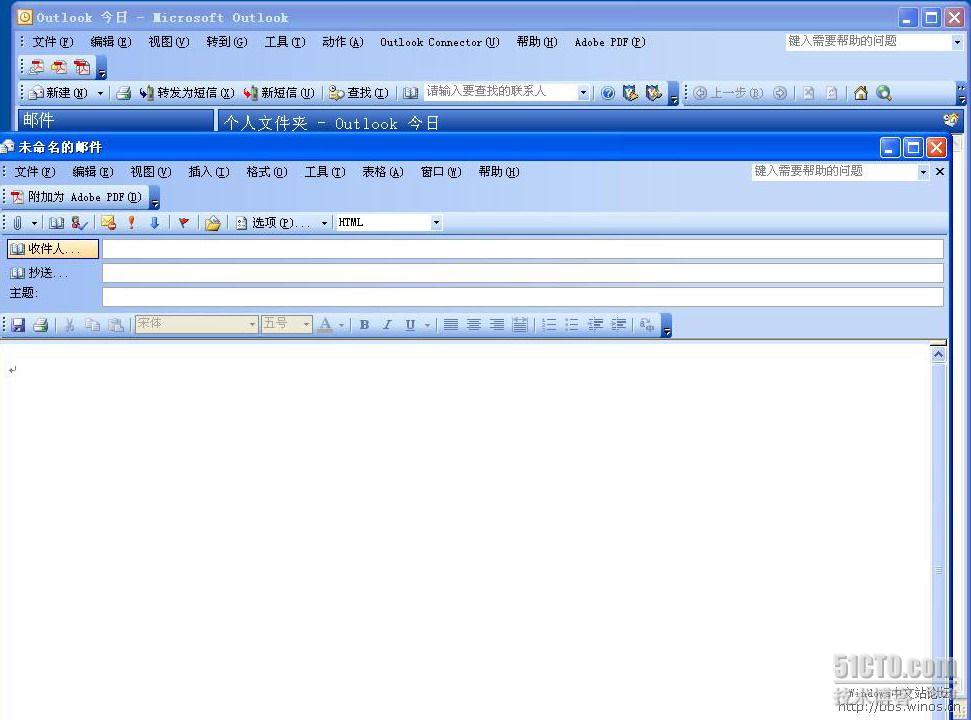Screen dimensions: 971x720
Task: Click first Adobe PDF icon in Outlook toolbar
Action: [x=36, y=67]
